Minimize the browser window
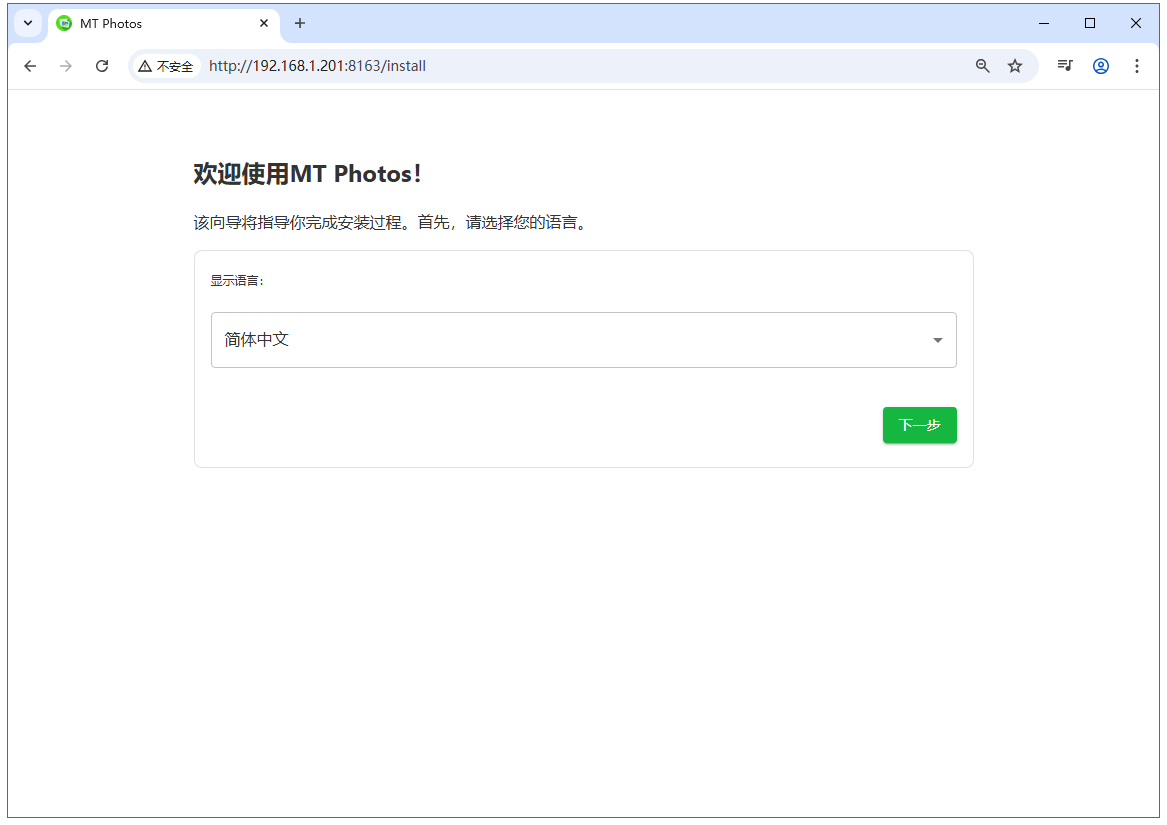The image size is (1167, 825). [1043, 23]
